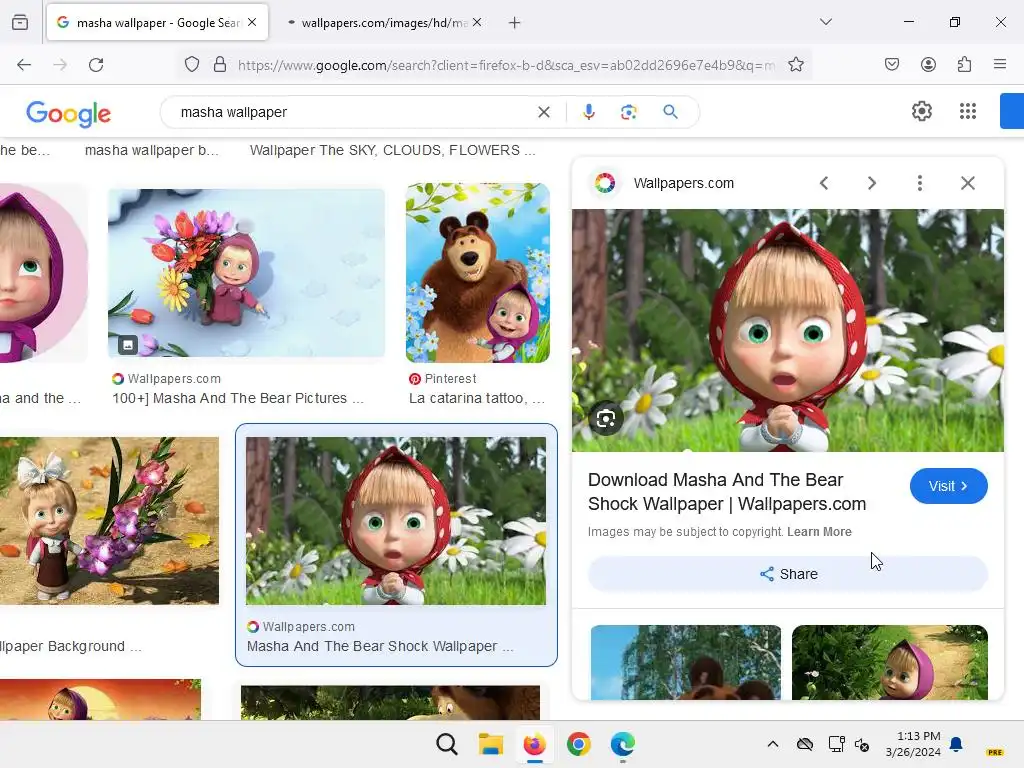Show next image in preview panel

[872, 184]
